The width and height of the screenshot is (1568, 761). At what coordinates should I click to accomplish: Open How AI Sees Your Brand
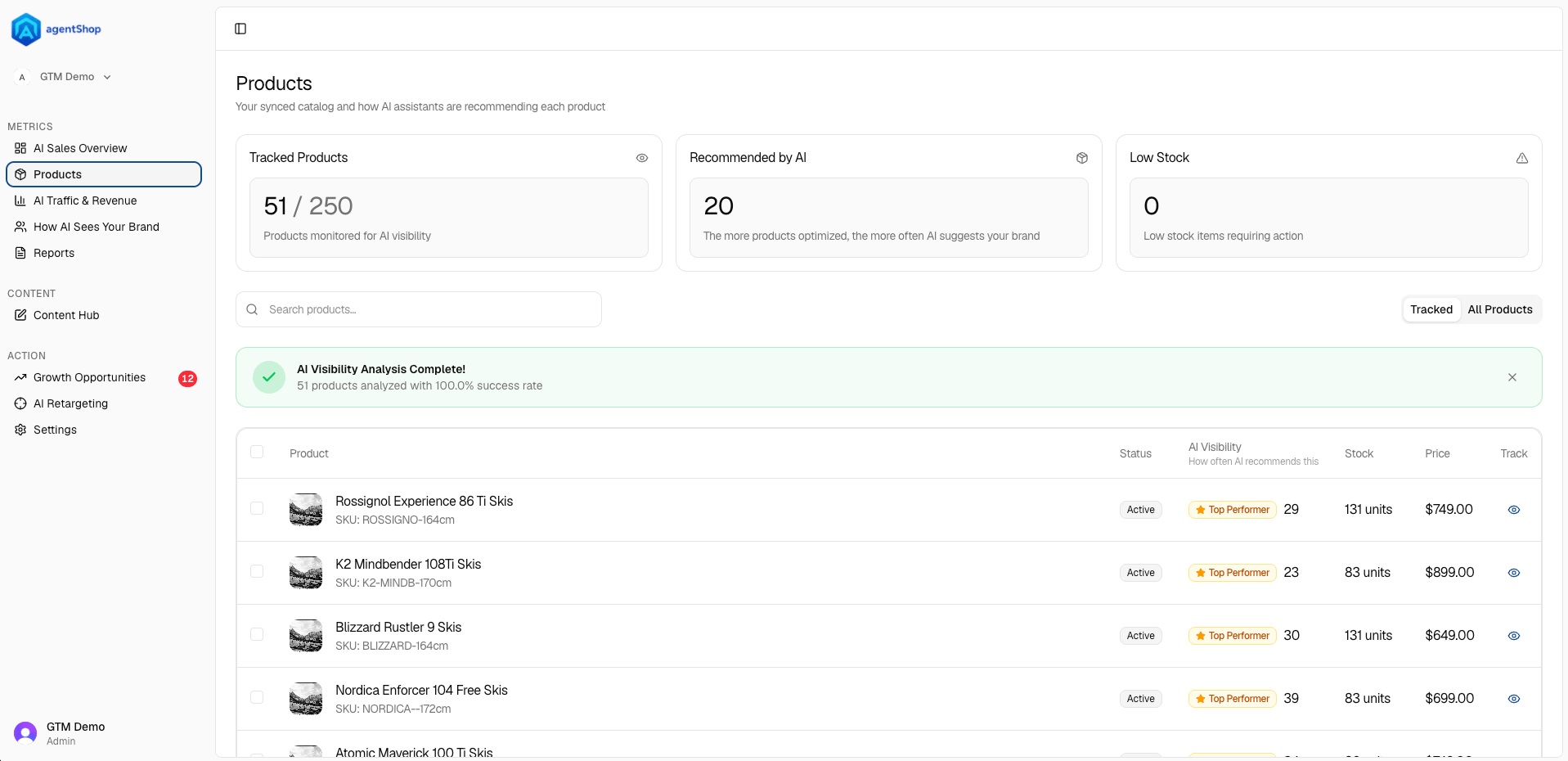104,227
